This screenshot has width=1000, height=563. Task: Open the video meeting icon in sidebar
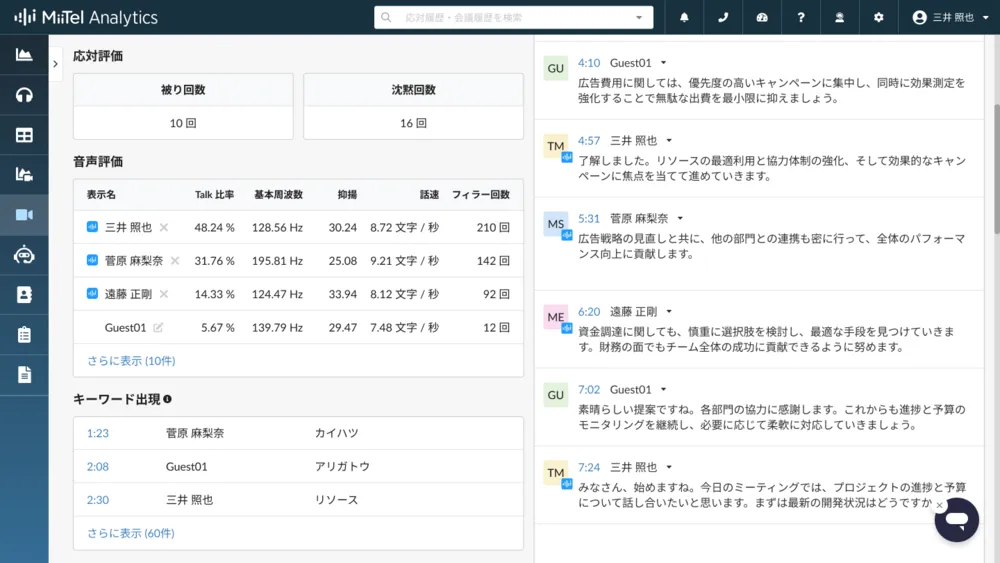24,215
